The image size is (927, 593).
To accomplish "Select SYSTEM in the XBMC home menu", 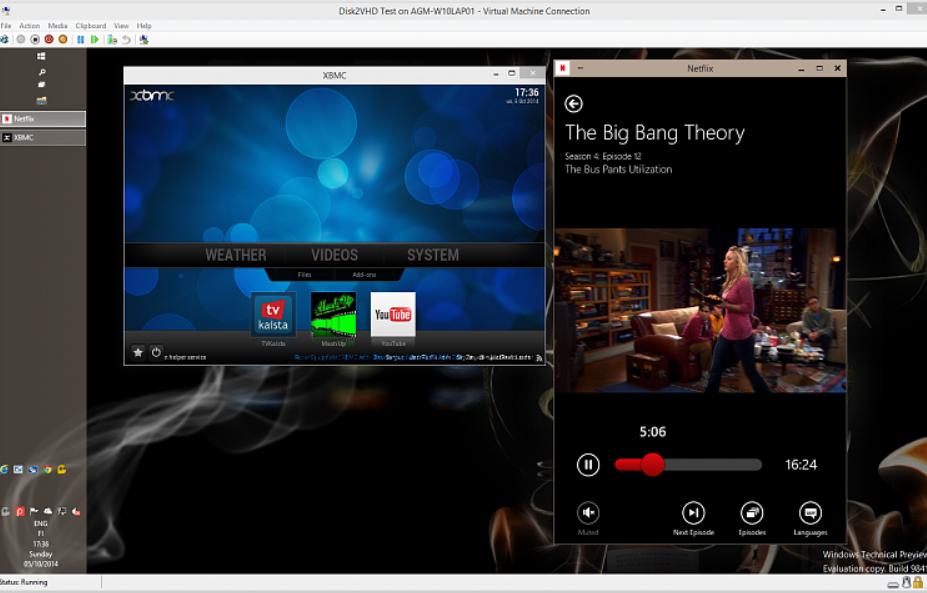I will [432, 255].
